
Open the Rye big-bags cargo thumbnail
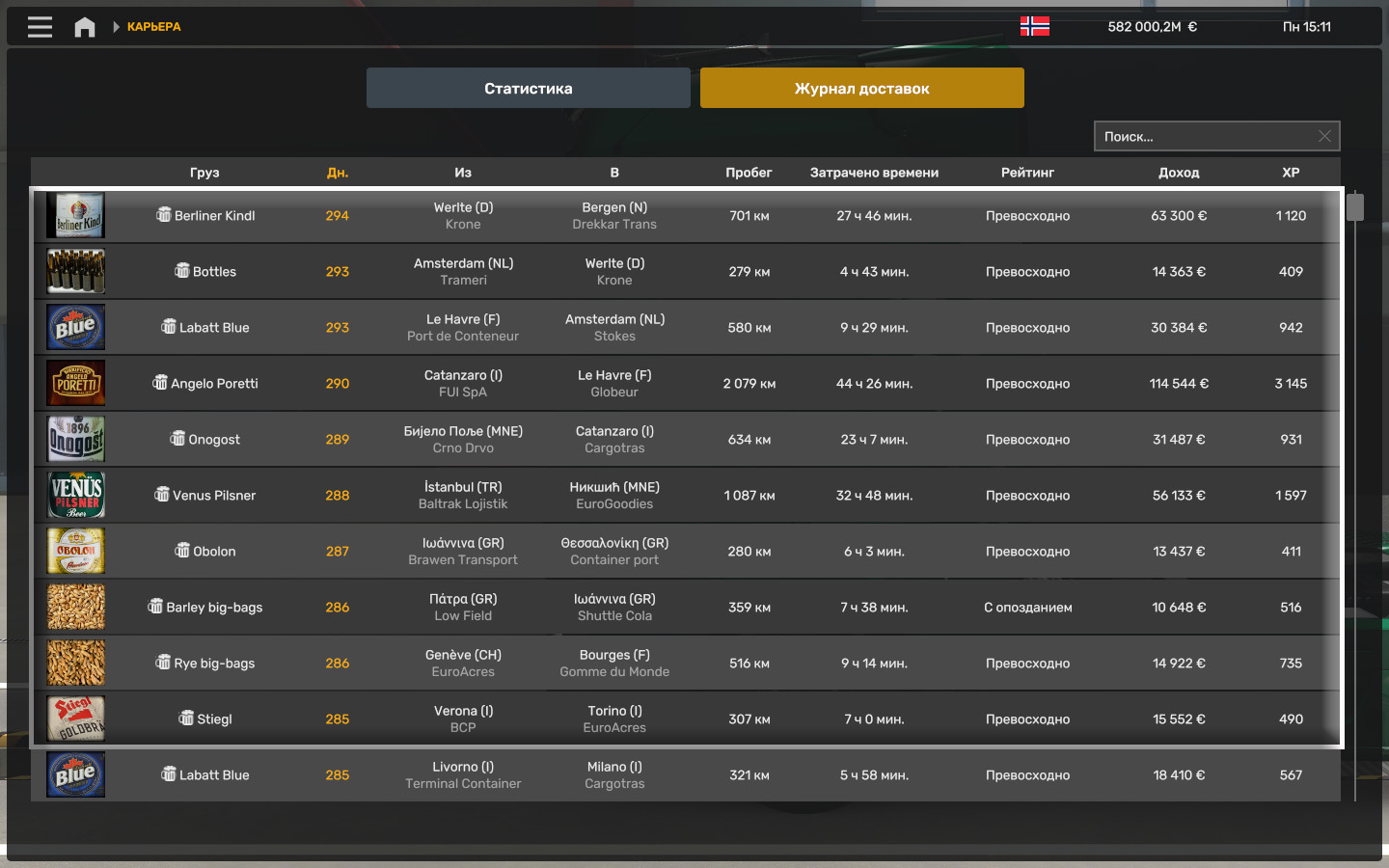point(76,663)
